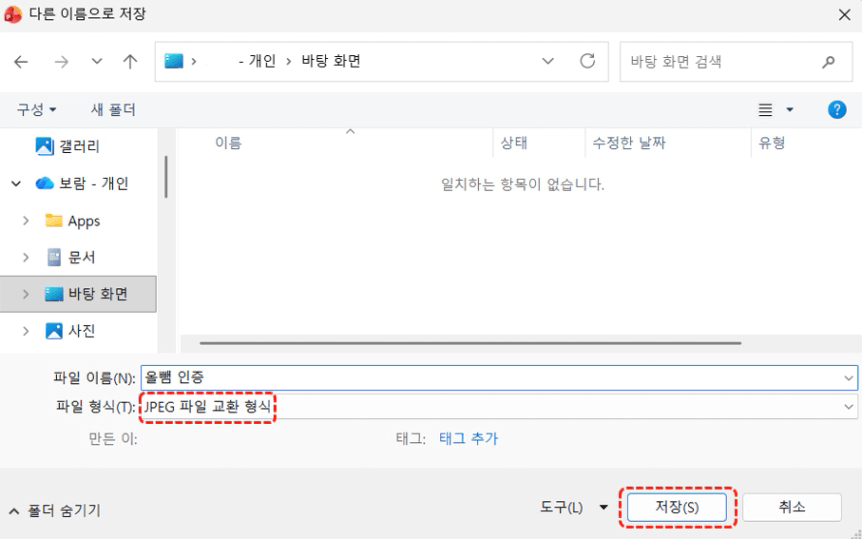
Task: Expand the Apps folder node
Action: point(26,221)
